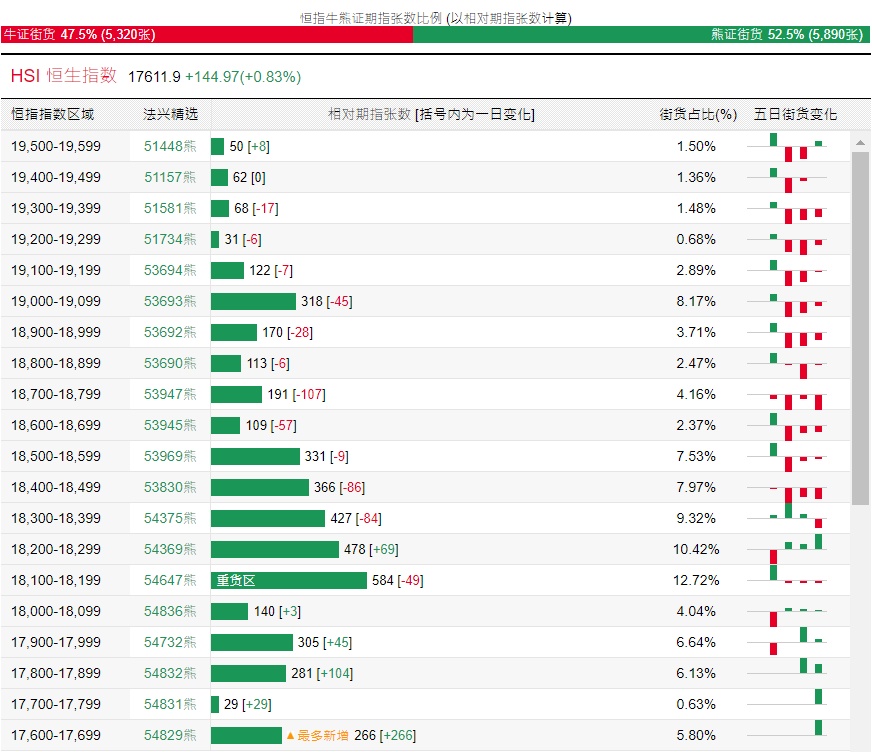Click the percentage 10.42%

click(x=696, y=550)
